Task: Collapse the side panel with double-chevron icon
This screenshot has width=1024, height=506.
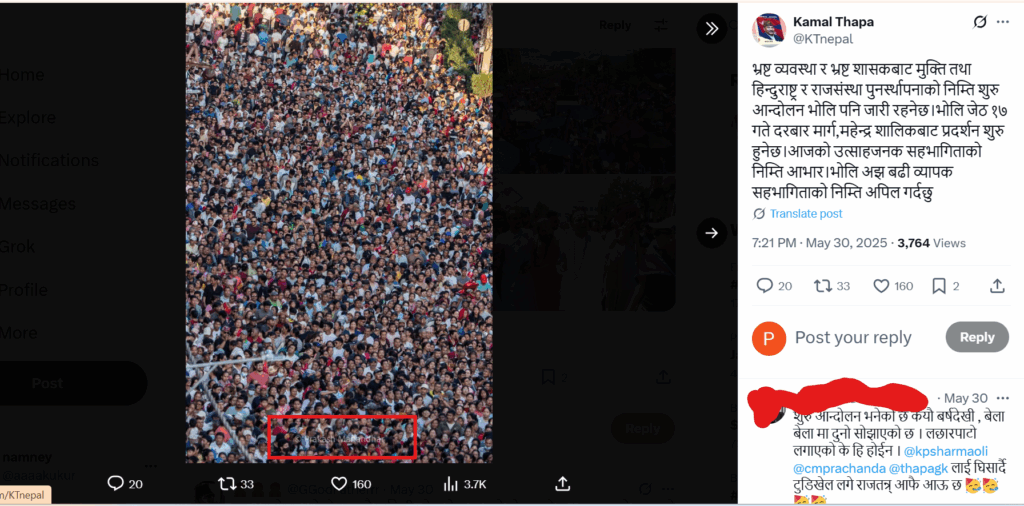Action: click(x=711, y=28)
